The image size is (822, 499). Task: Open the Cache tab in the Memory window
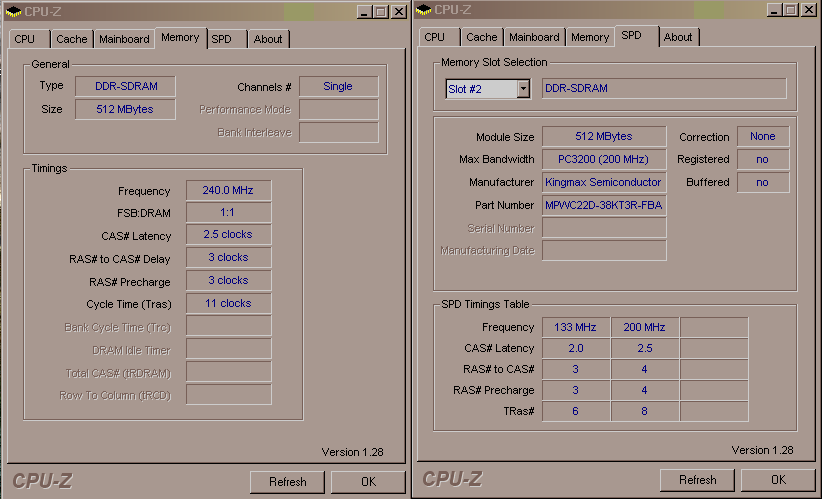click(x=71, y=39)
